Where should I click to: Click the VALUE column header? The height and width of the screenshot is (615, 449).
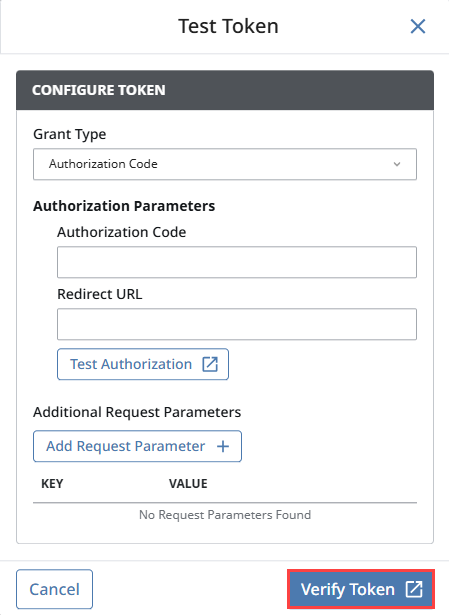pyautogui.click(x=188, y=484)
